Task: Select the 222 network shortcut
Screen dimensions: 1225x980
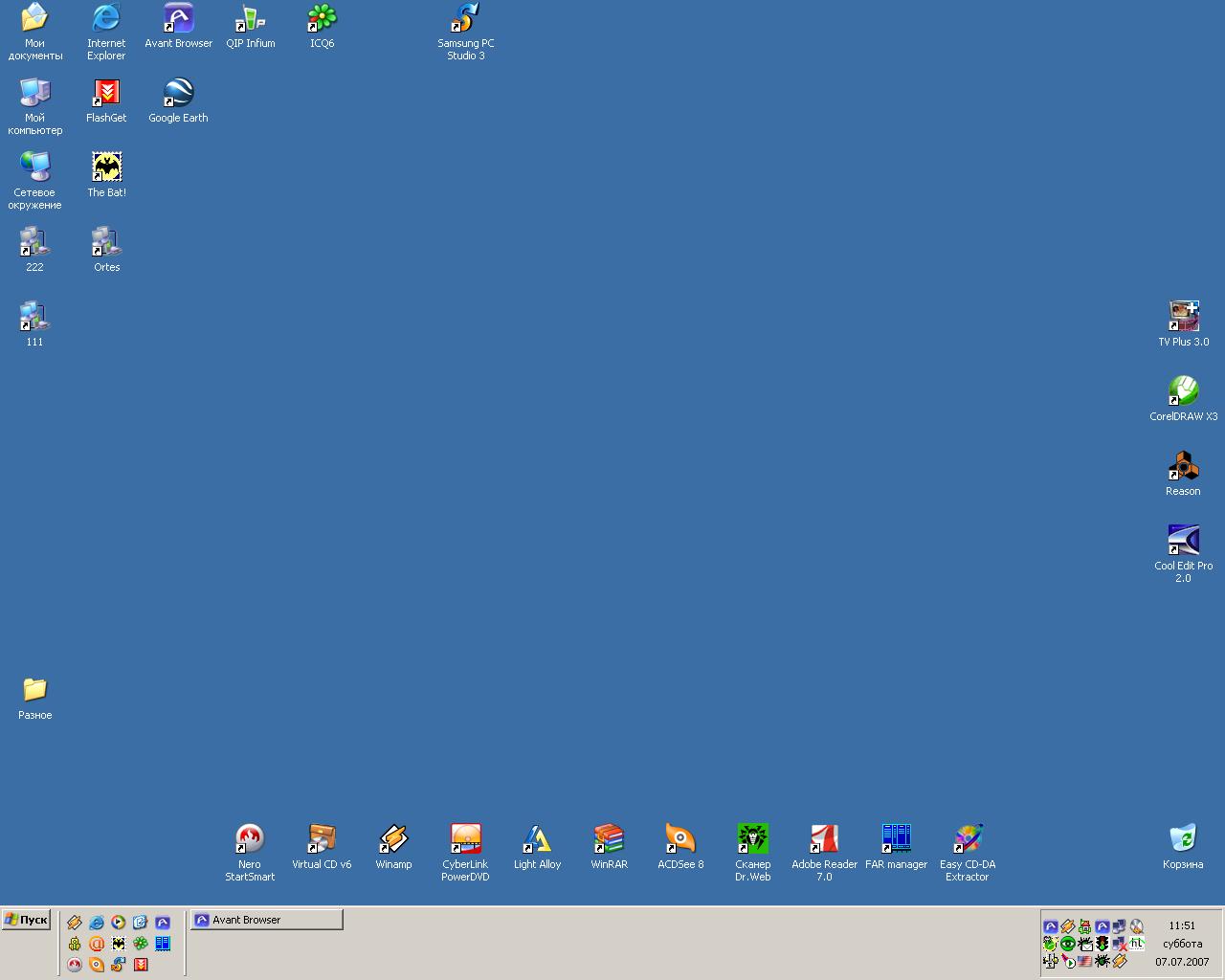Action: click(34, 250)
